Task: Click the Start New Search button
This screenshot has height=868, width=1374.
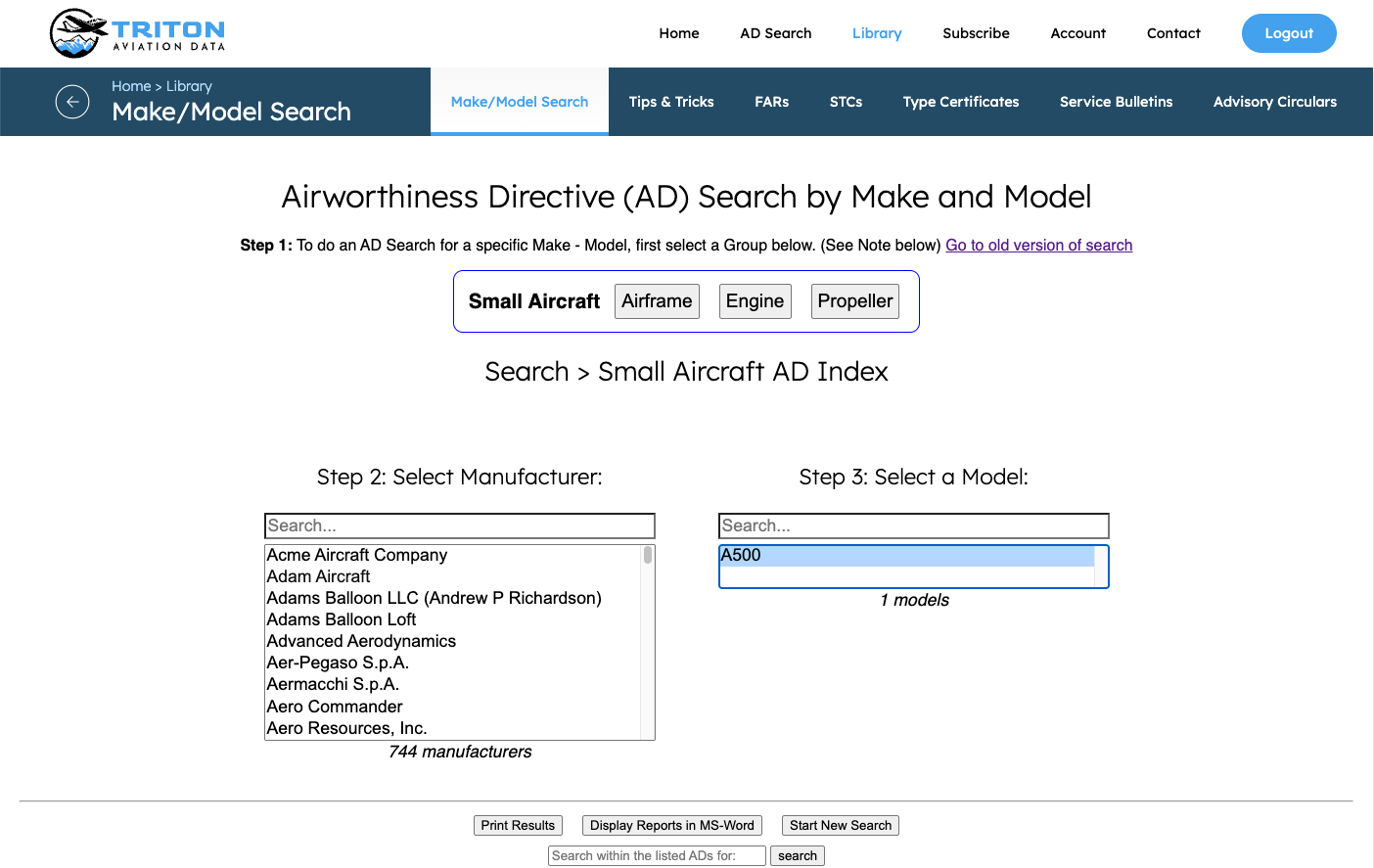Action: click(x=841, y=825)
